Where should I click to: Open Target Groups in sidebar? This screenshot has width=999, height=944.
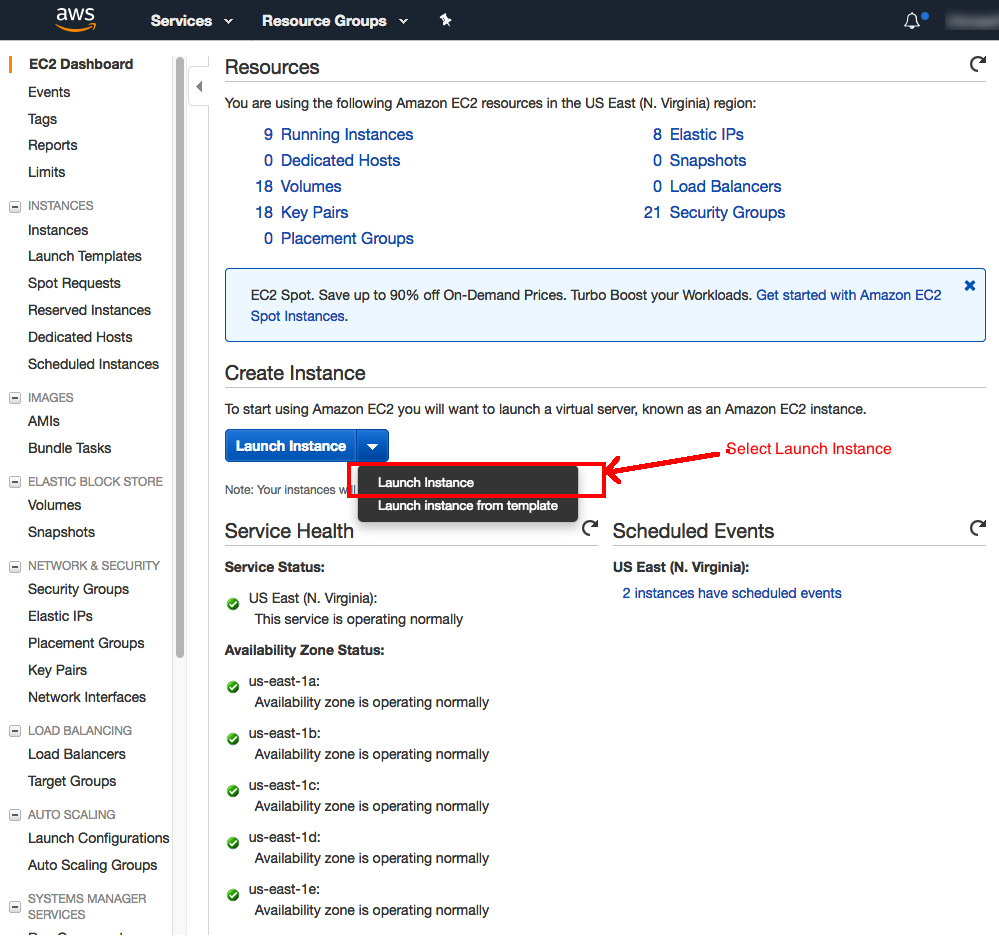coord(72,781)
